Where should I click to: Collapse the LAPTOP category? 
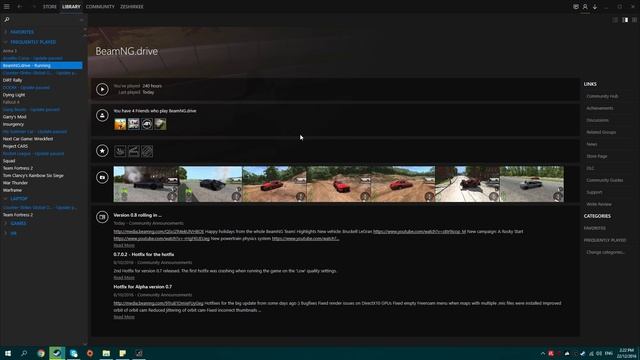tap(19, 198)
